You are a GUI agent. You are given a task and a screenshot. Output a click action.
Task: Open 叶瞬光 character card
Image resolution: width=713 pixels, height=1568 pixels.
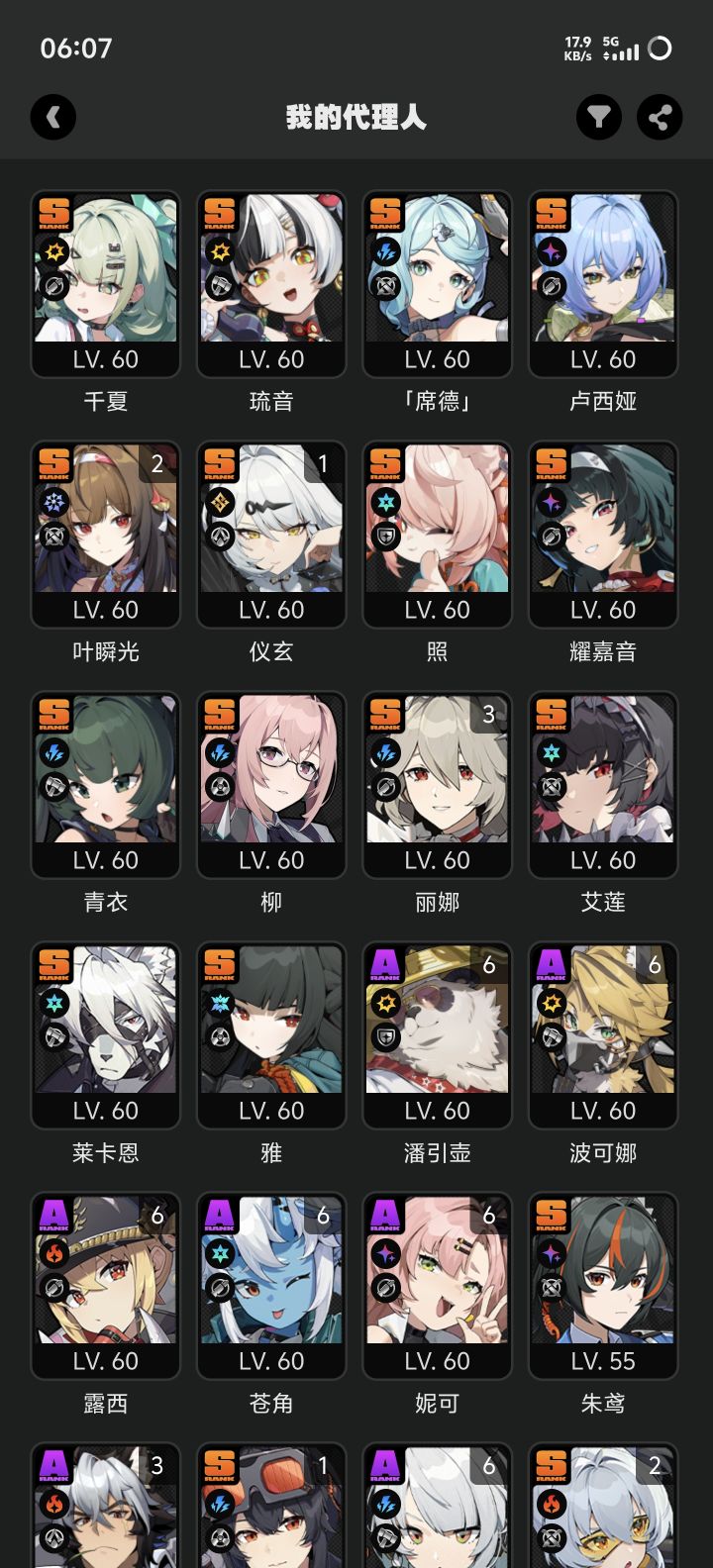106,535
